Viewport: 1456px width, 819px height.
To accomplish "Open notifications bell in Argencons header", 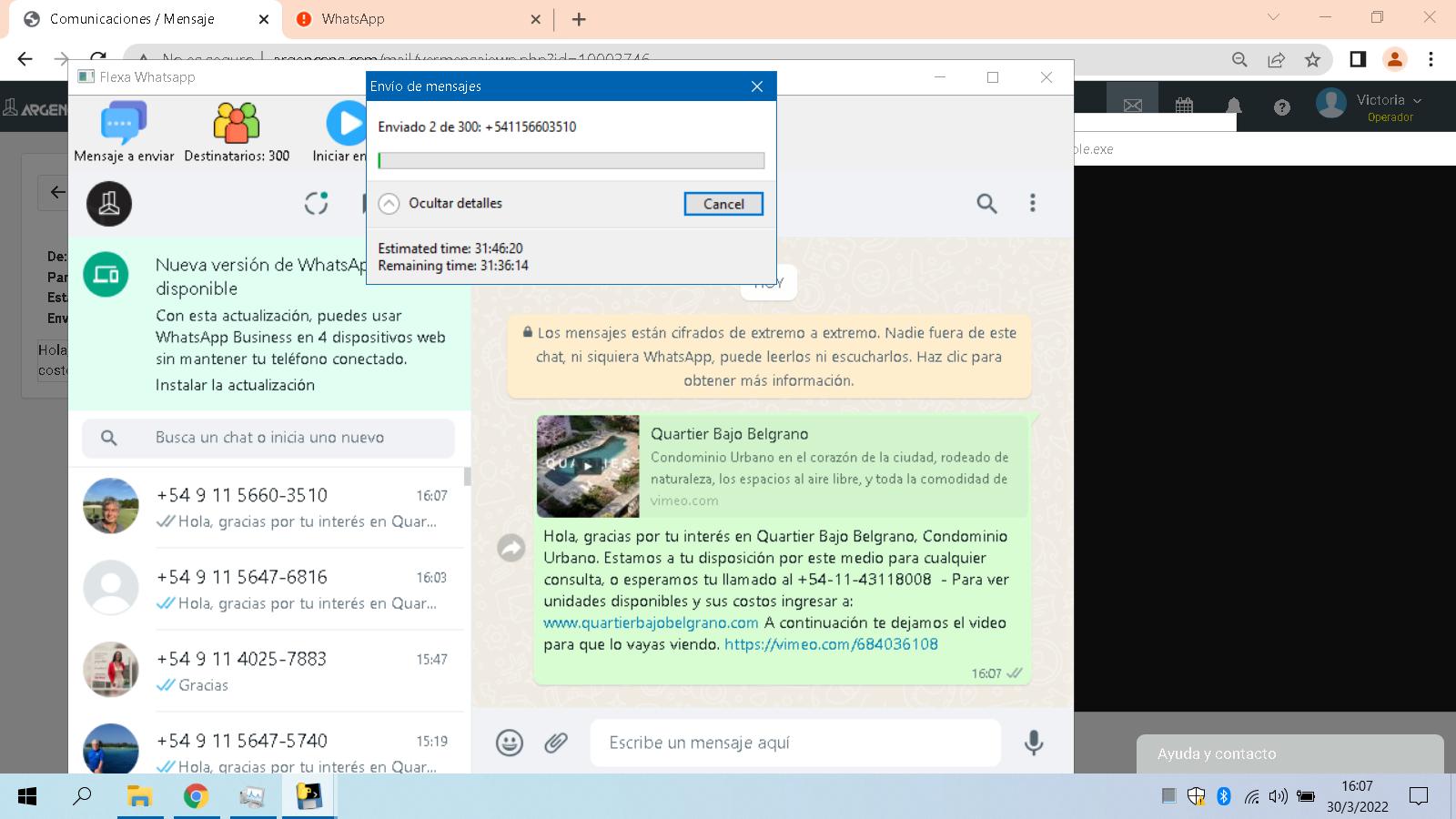I will tap(1234, 106).
